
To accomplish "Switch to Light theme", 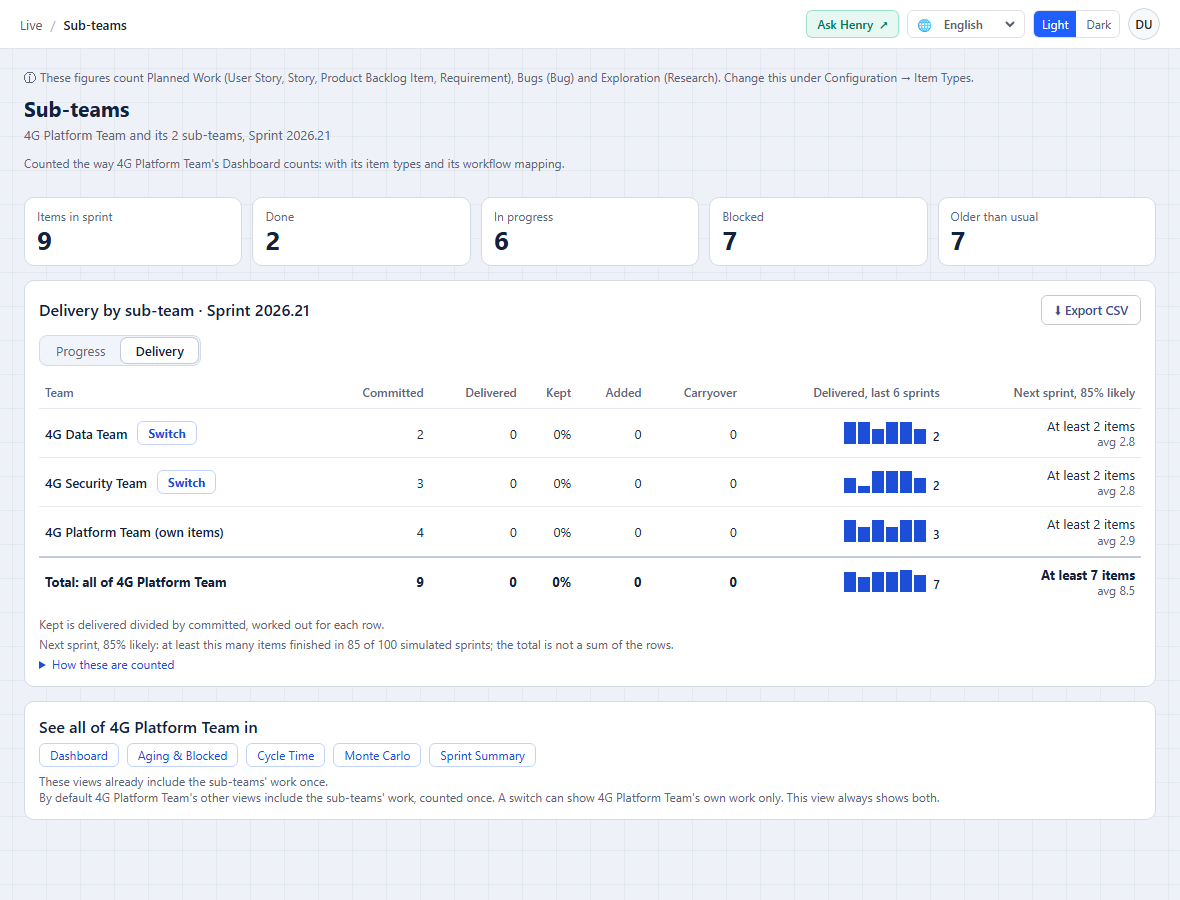I will pos(1054,25).
